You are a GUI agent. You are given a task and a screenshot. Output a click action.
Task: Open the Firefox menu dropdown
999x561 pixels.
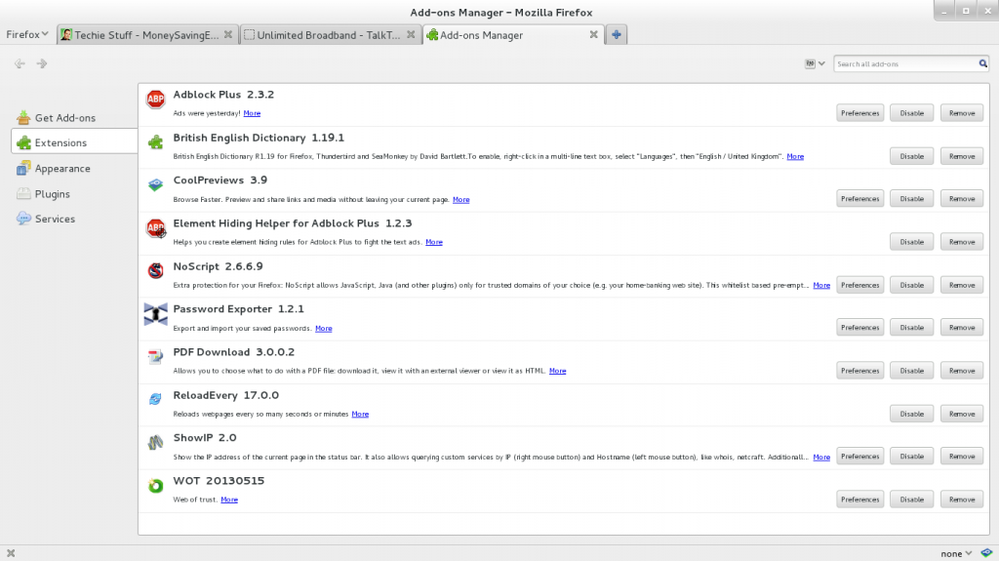(27, 34)
